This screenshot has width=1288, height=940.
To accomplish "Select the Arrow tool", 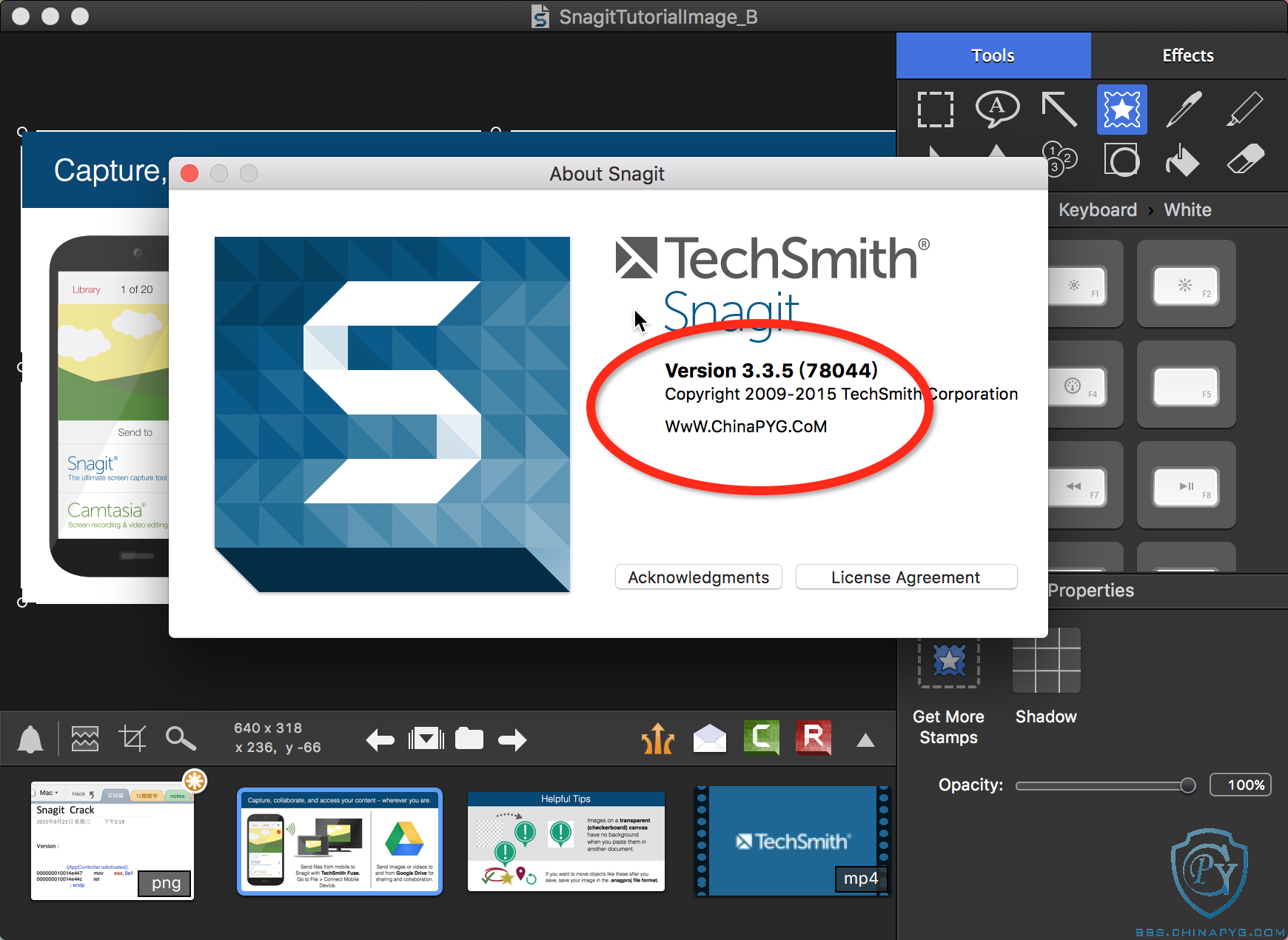I will pos(1059,110).
